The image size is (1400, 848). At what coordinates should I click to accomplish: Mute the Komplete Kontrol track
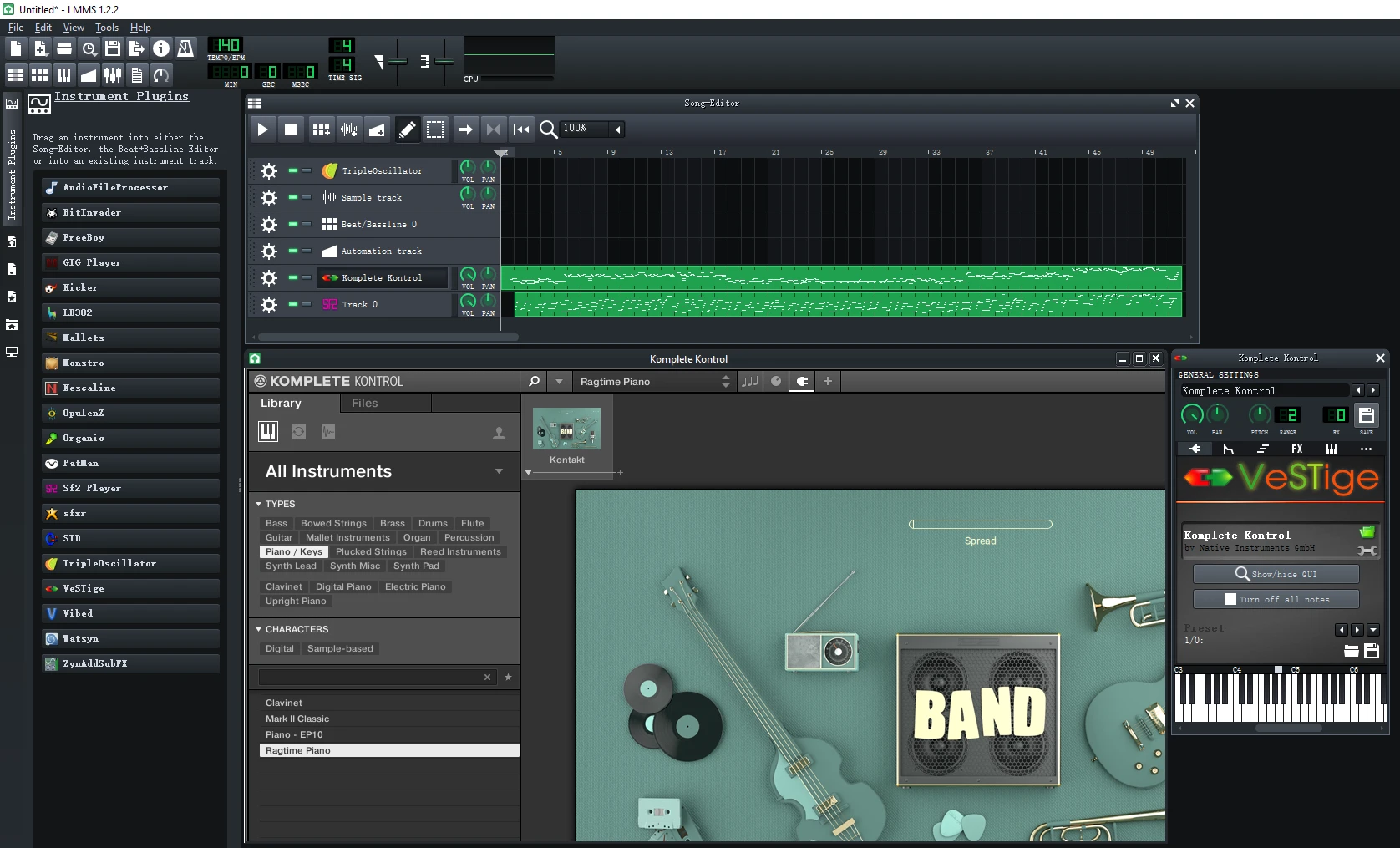pyautogui.click(x=293, y=277)
